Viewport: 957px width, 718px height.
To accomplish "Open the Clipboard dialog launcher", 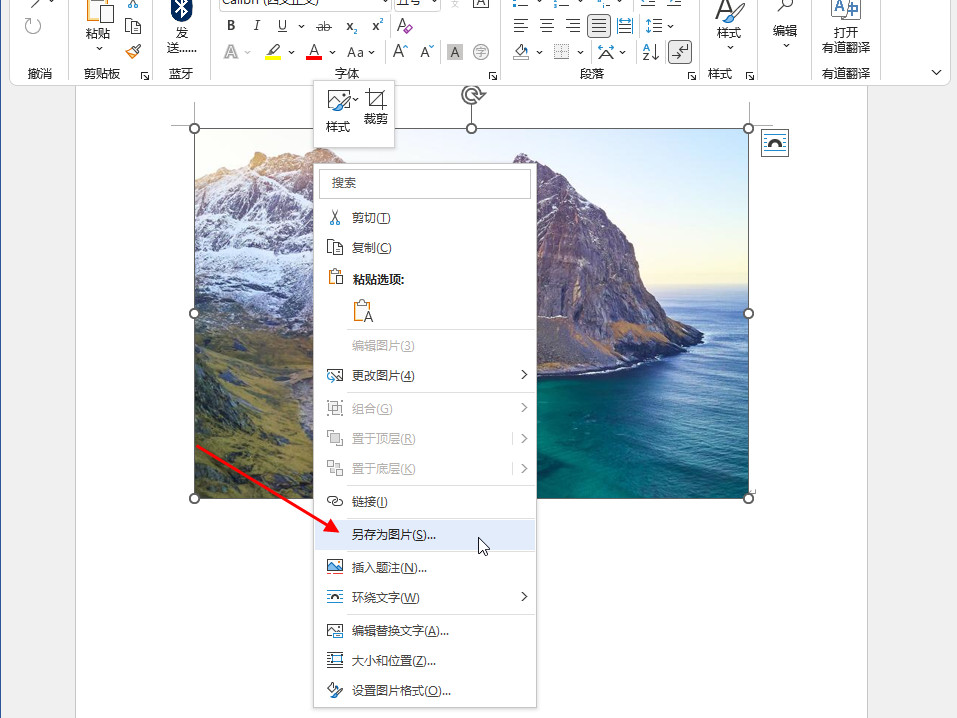I will pyautogui.click(x=145, y=76).
